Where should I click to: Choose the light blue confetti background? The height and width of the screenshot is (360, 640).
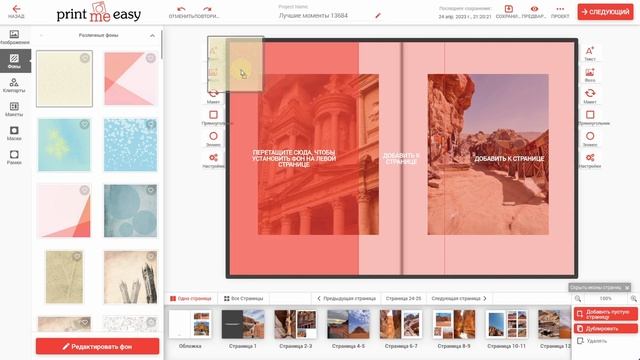(131, 145)
